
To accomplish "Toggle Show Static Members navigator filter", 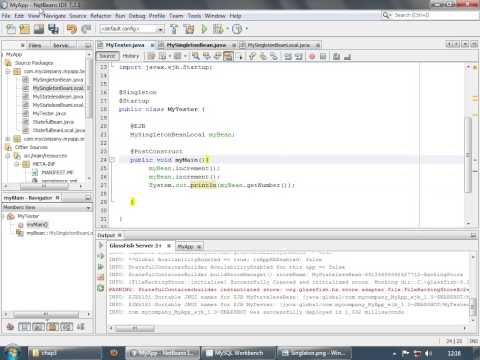I will pos(39,327).
